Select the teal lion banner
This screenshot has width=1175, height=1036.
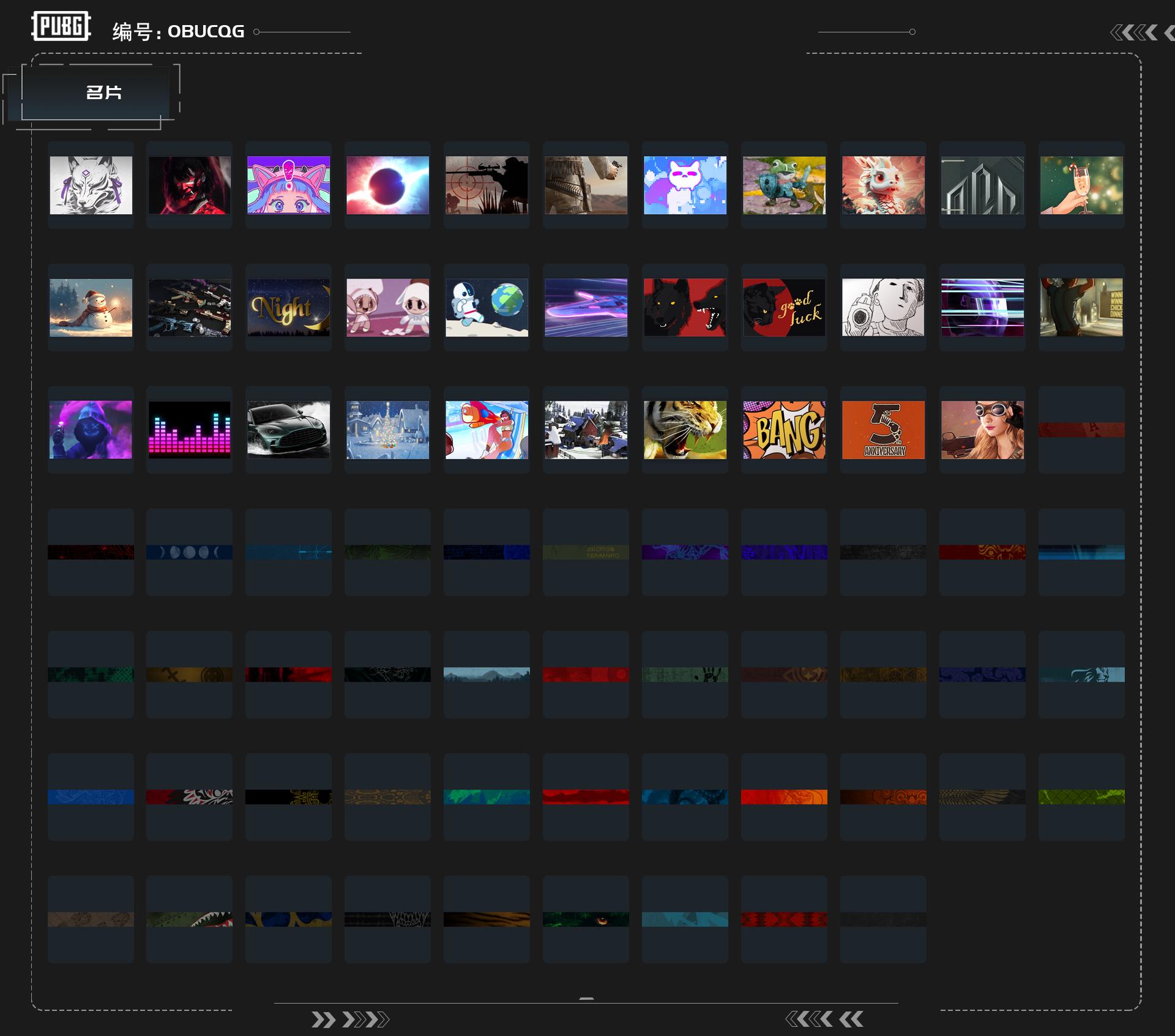pos(1082,674)
